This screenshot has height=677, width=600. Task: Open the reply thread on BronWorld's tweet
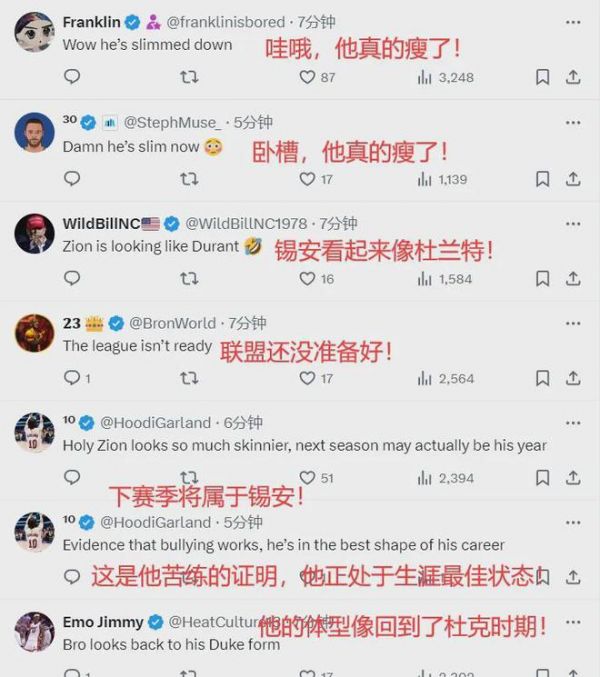(77, 378)
